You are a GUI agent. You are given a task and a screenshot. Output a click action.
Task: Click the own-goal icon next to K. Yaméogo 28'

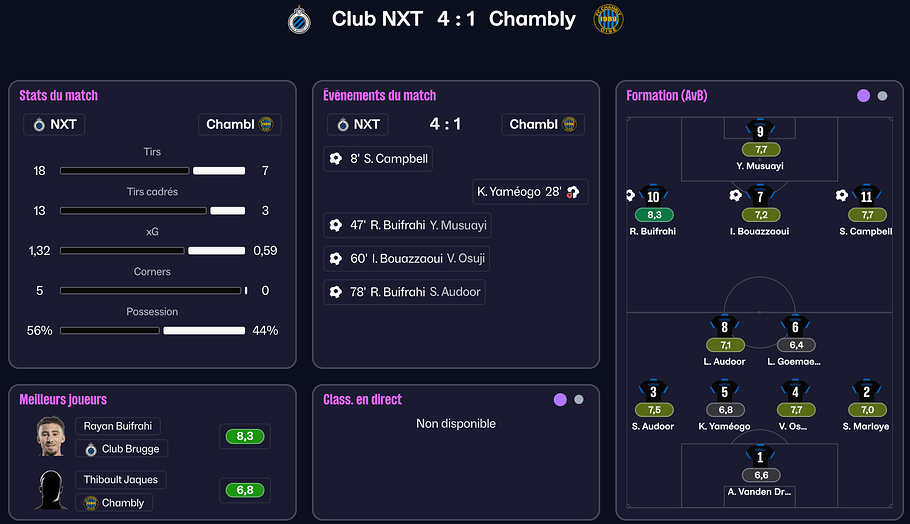point(573,192)
